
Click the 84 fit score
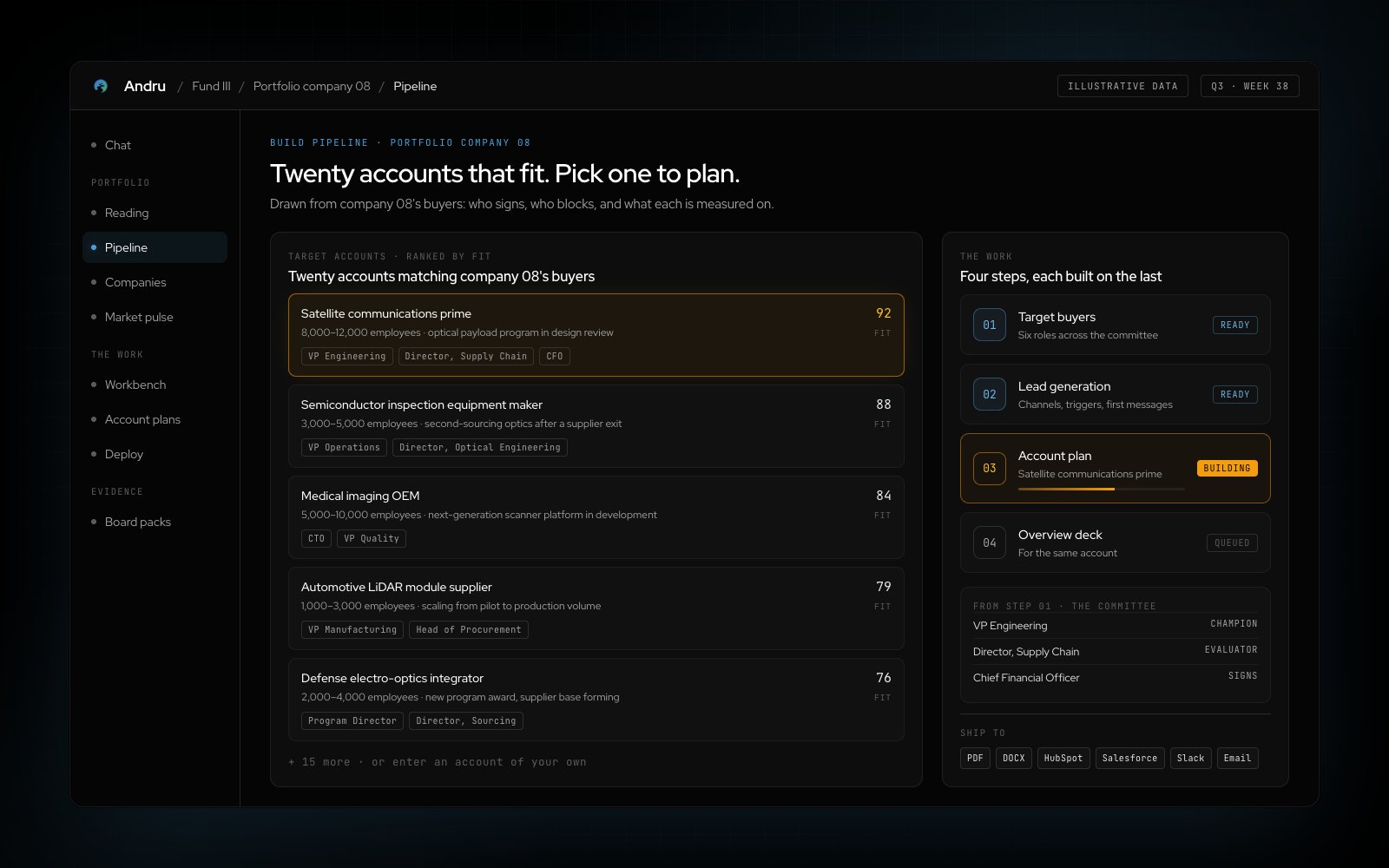tap(883, 496)
